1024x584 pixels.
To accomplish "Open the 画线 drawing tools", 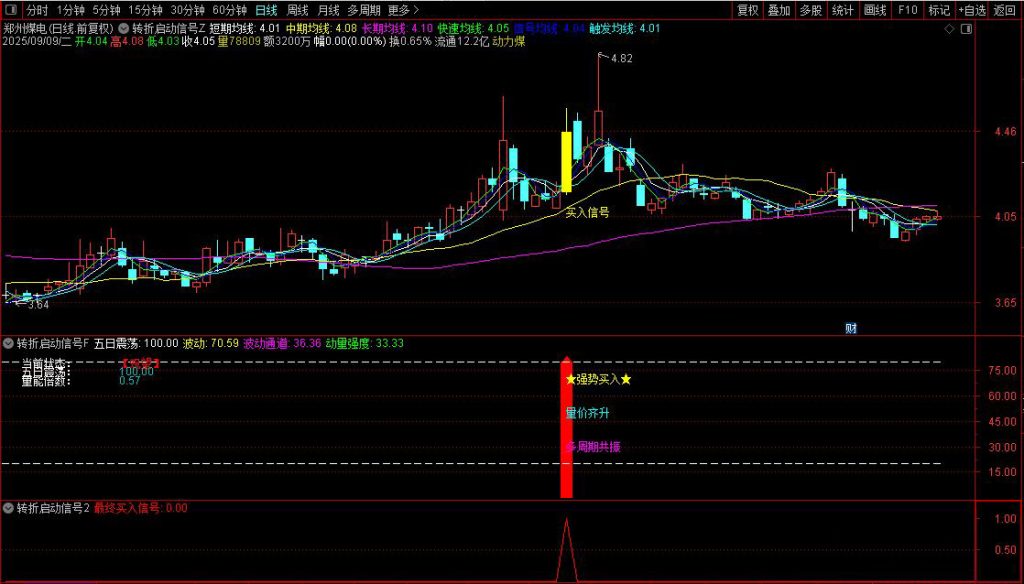I will tap(875, 10).
